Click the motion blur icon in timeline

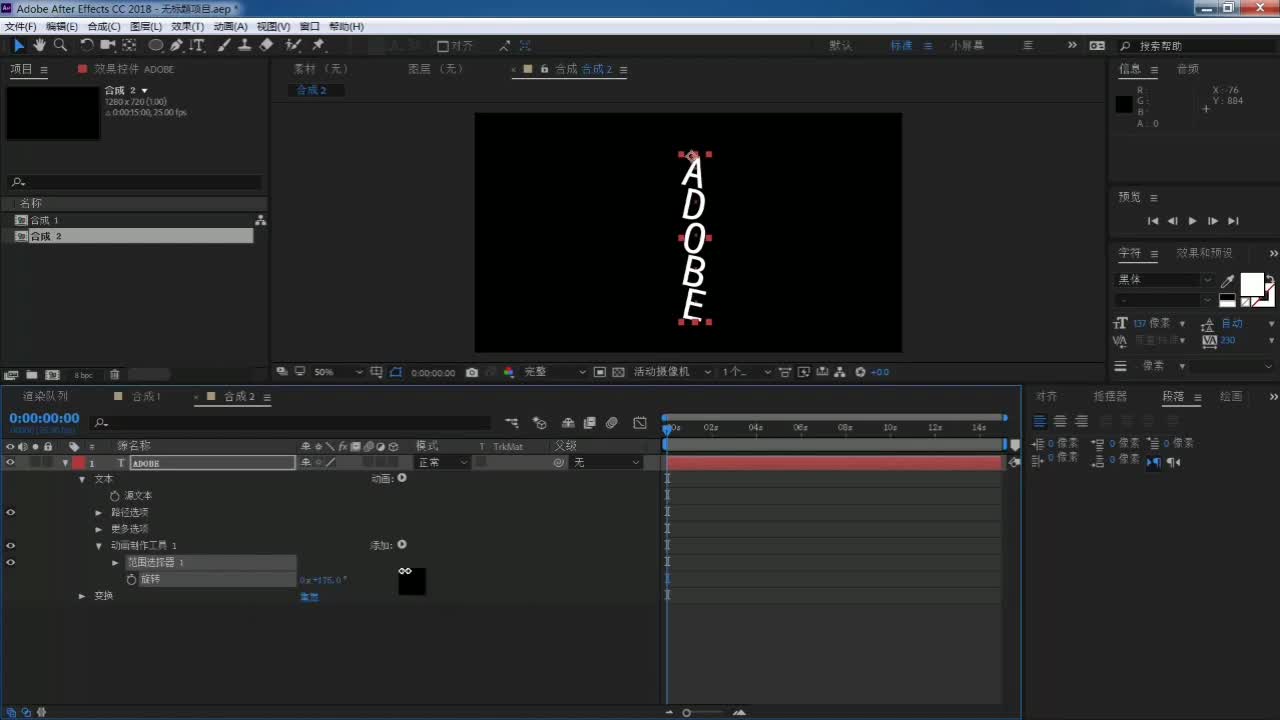612,422
